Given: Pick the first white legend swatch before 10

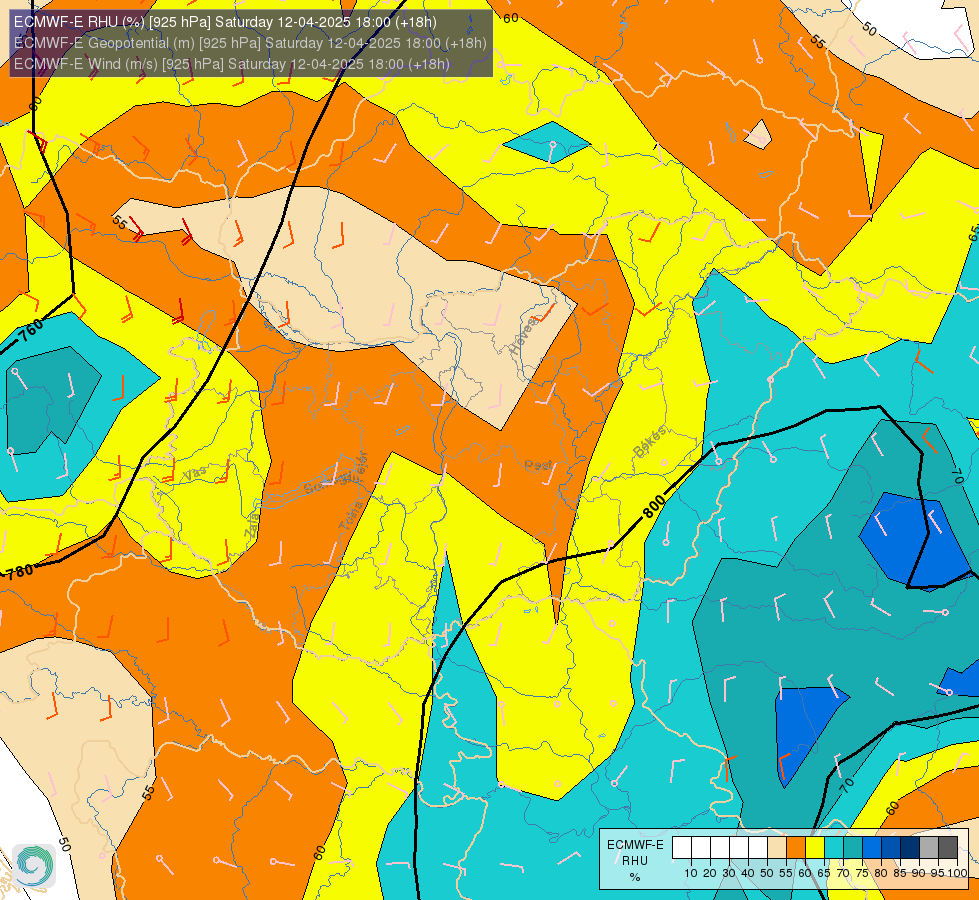Looking at the screenshot, I should click(x=682, y=847).
